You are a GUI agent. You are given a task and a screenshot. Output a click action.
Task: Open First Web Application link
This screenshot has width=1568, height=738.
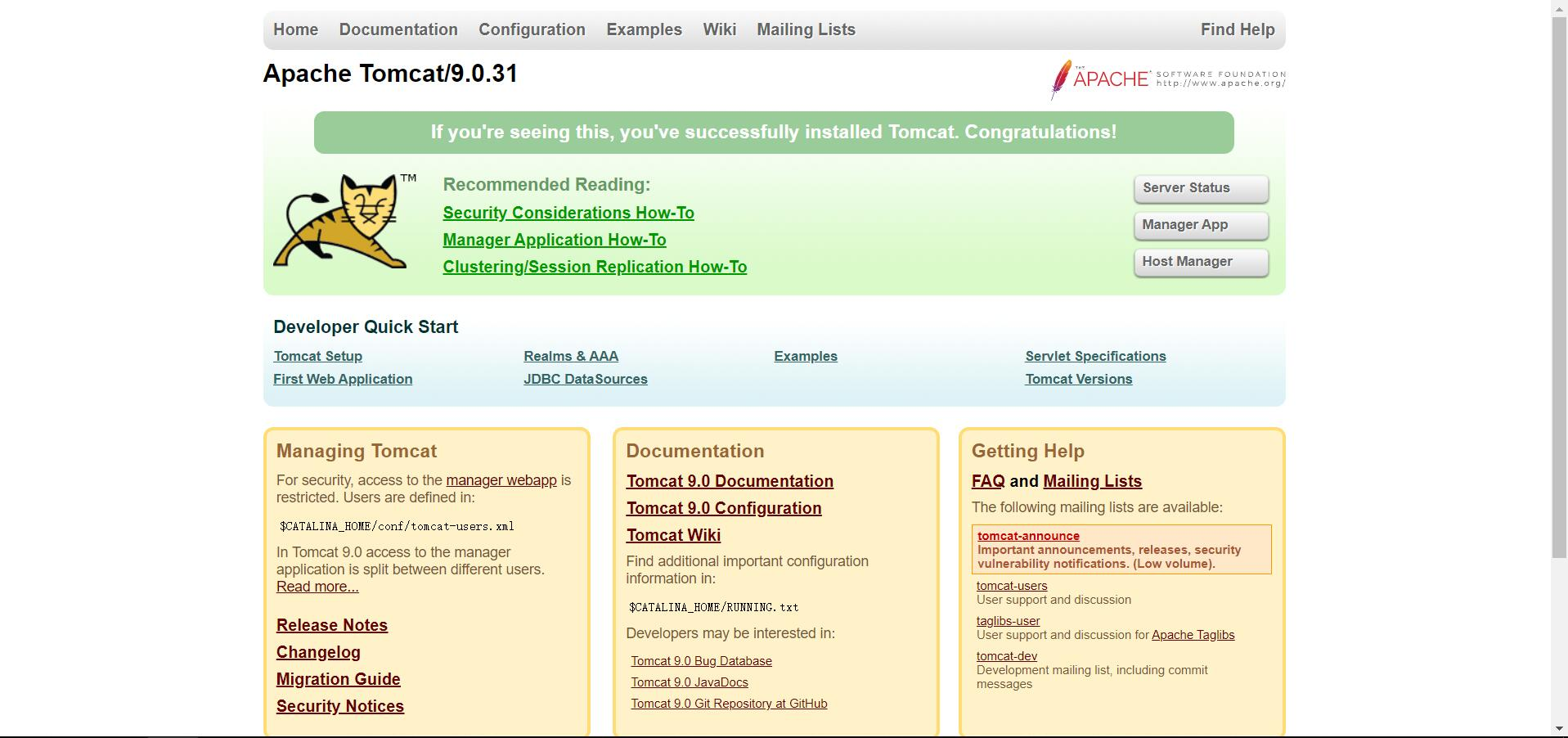click(x=343, y=379)
